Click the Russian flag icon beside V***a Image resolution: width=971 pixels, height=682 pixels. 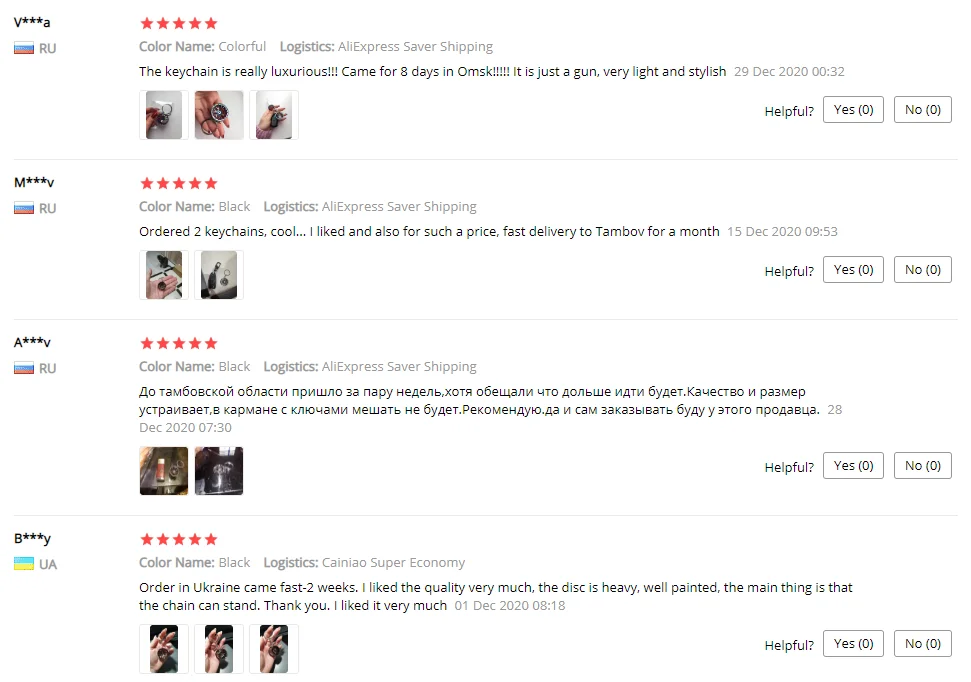(x=24, y=48)
